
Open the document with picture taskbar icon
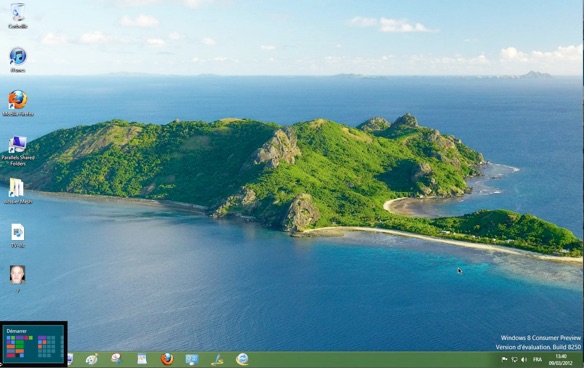click(x=142, y=359)
